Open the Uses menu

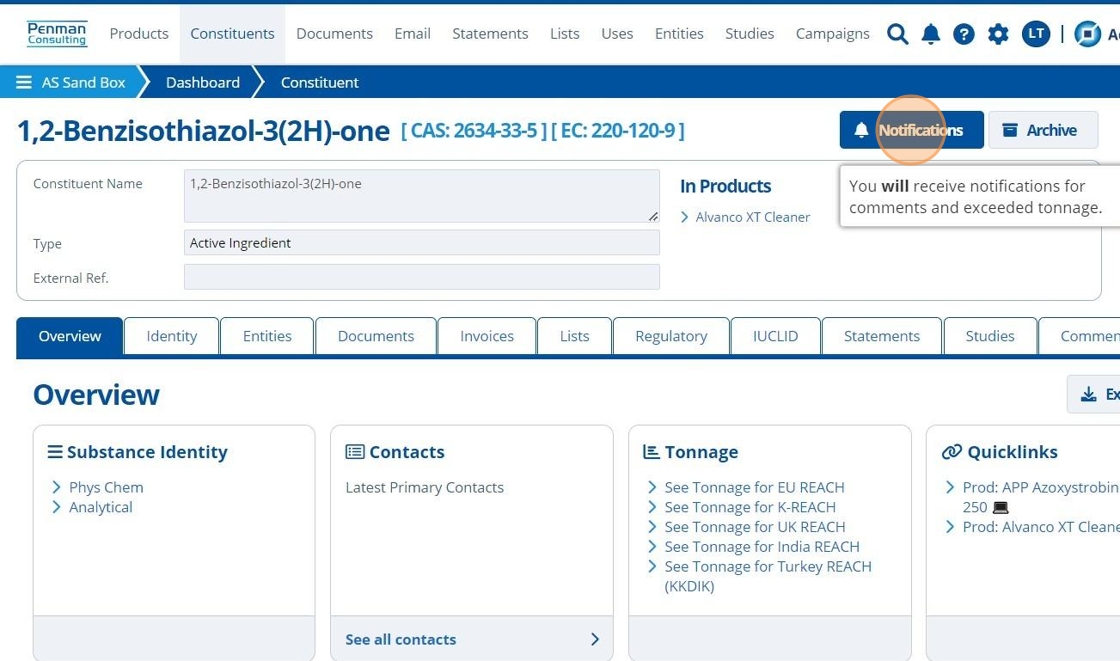[617, 34]
